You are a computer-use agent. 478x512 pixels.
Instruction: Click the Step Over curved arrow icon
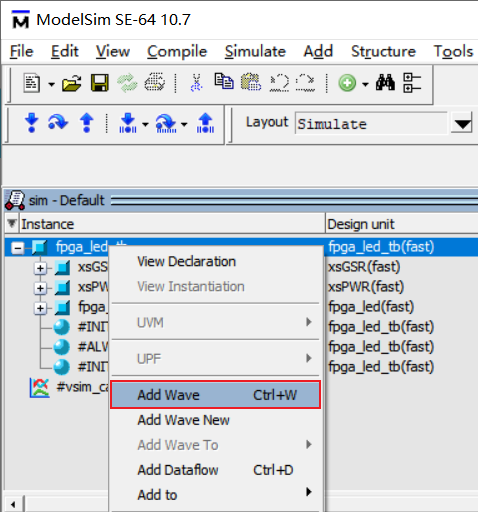[x=58, y=122]
